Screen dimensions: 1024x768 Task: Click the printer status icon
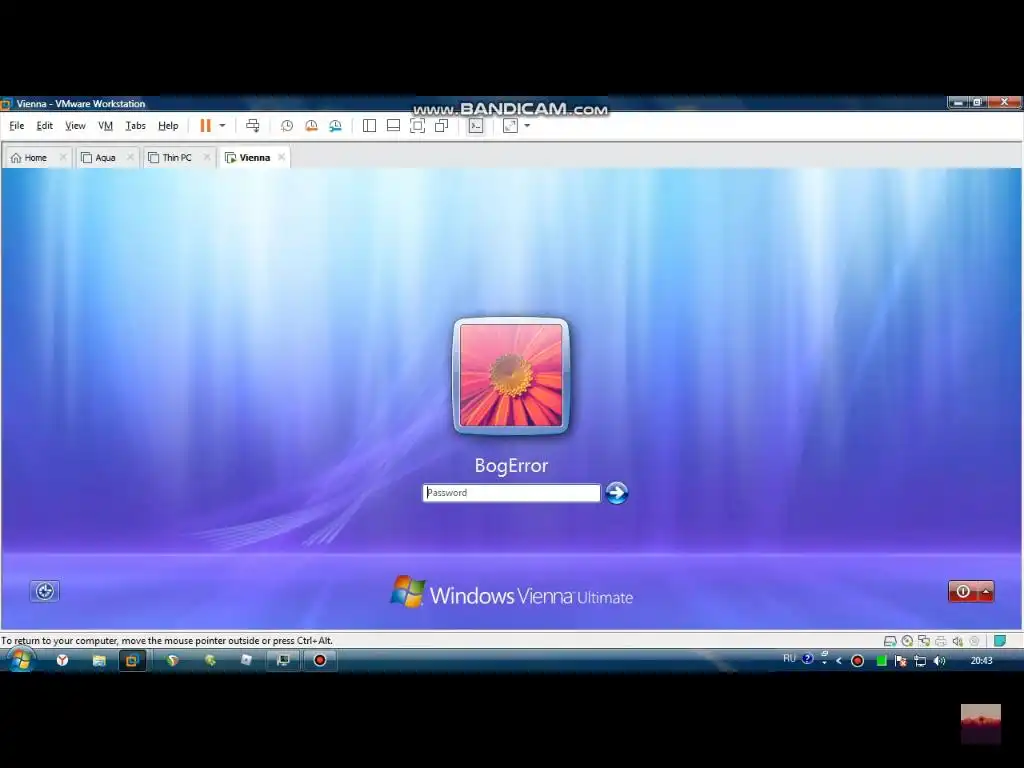coord(941,641)
